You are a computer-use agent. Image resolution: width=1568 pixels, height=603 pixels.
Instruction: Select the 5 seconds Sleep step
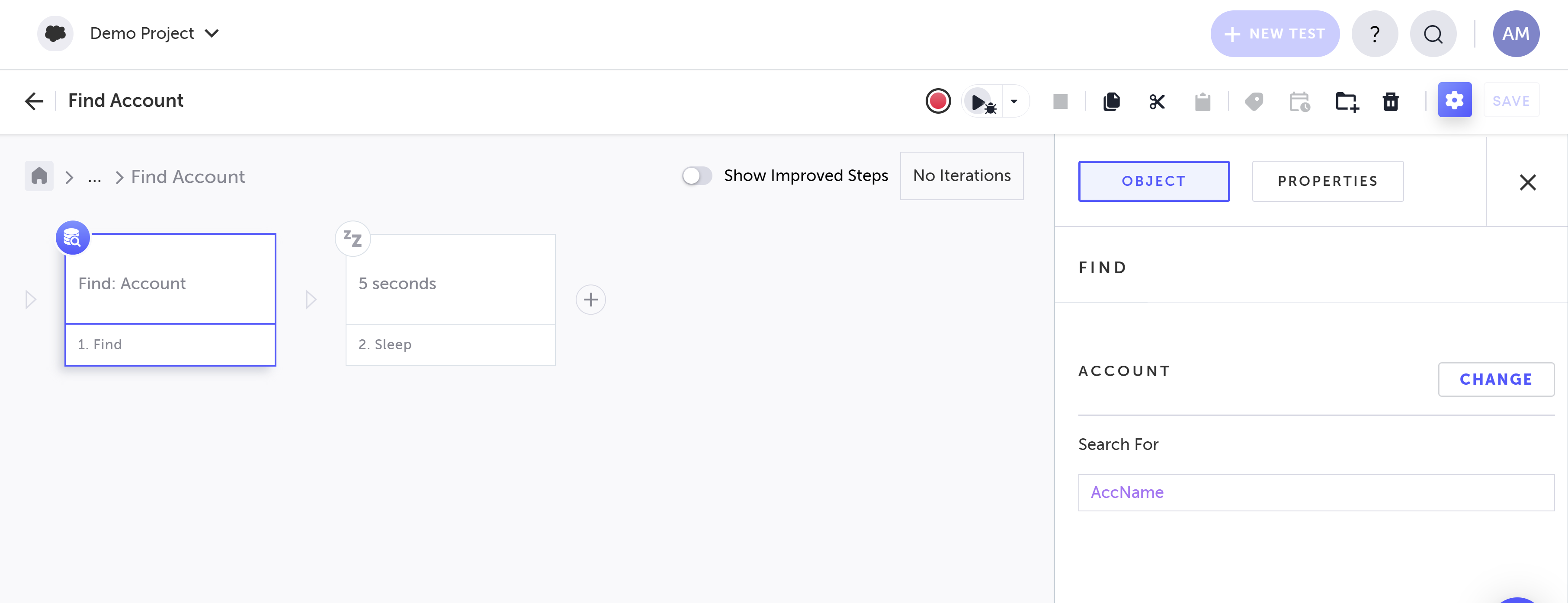tap(450, 284)
